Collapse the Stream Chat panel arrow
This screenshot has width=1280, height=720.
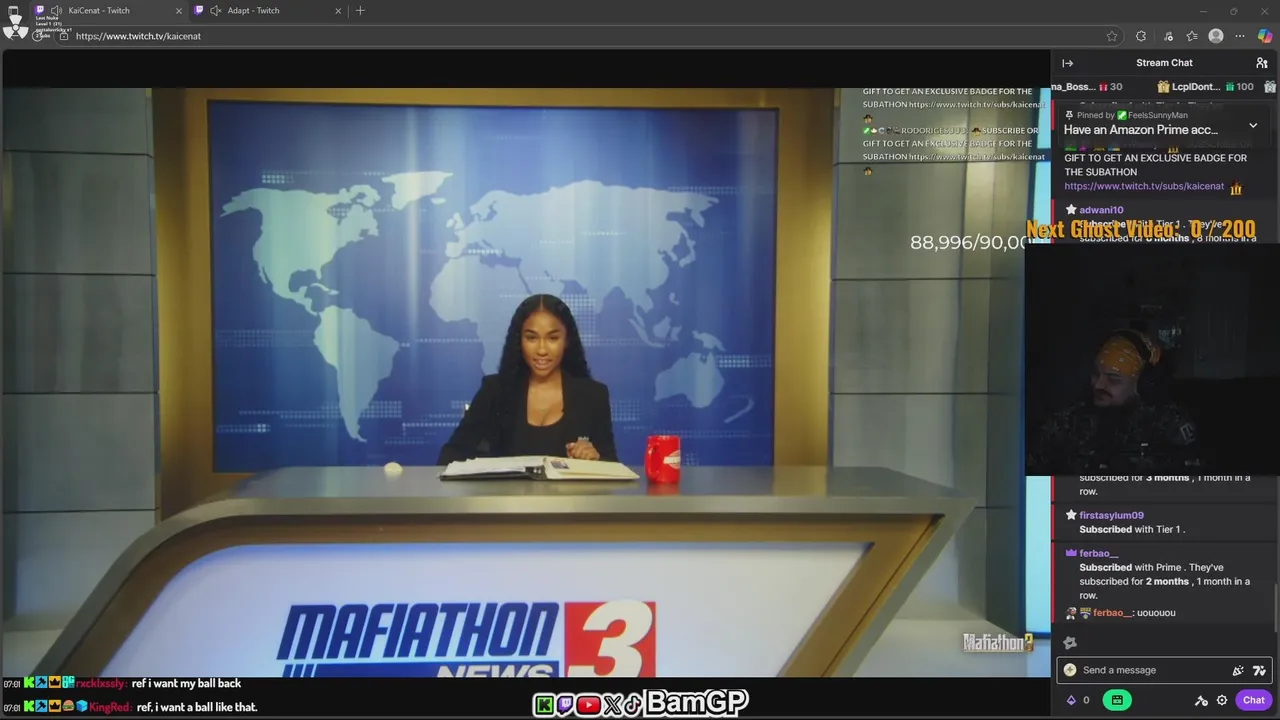[x=1068, y=63]
